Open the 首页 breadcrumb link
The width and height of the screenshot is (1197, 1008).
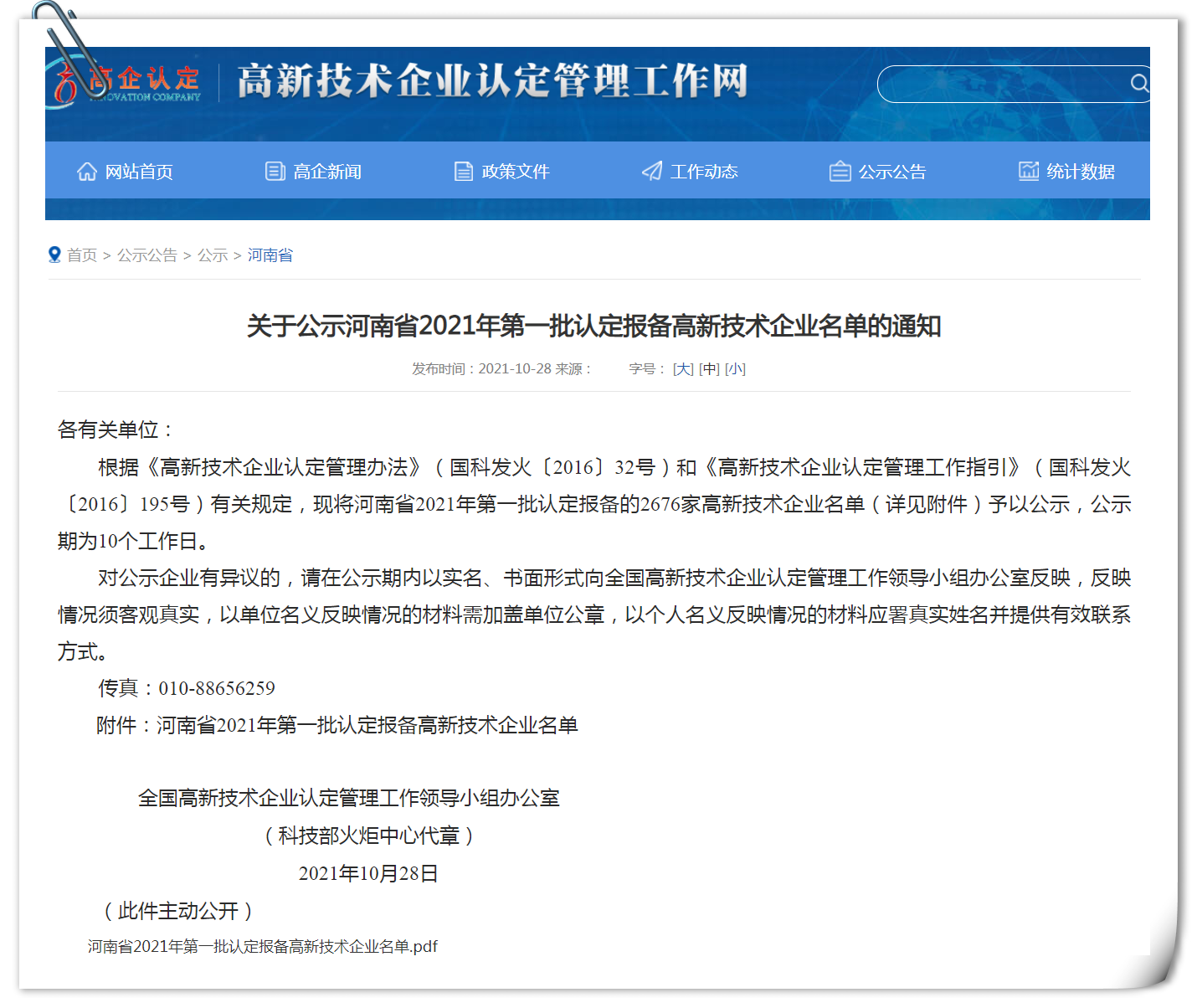pyautogui.click(x=82, y=255)
